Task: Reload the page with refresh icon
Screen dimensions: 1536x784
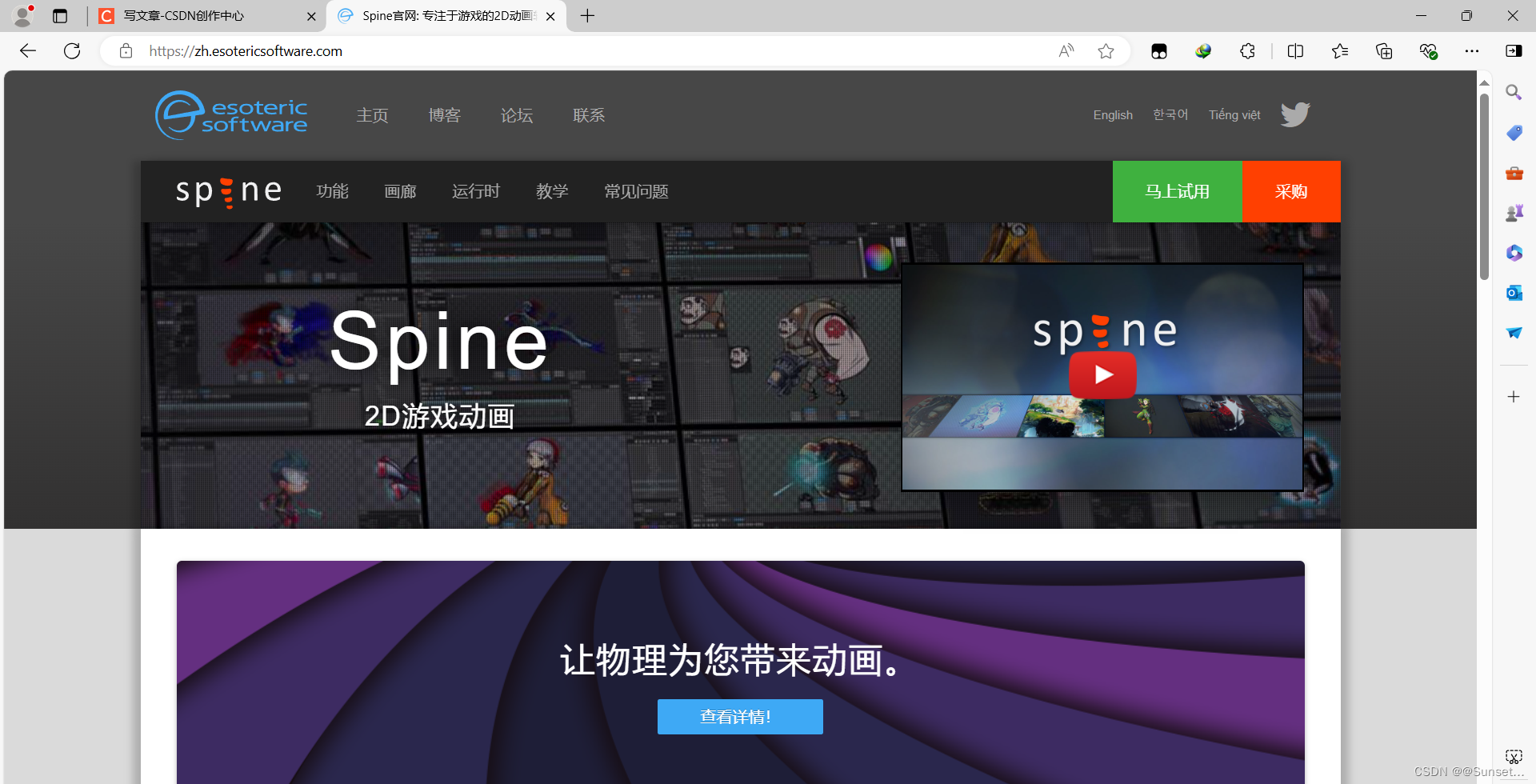Action: tap(72, 51)
